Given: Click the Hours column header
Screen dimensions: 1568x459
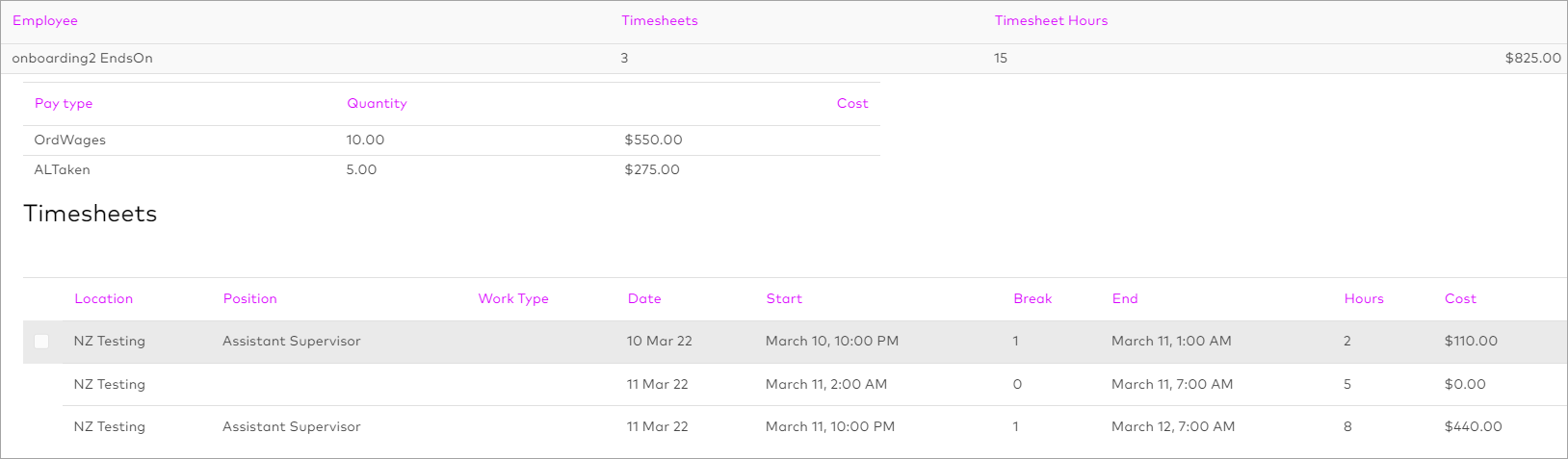Looking at the screenshot, I should 1364,299.
